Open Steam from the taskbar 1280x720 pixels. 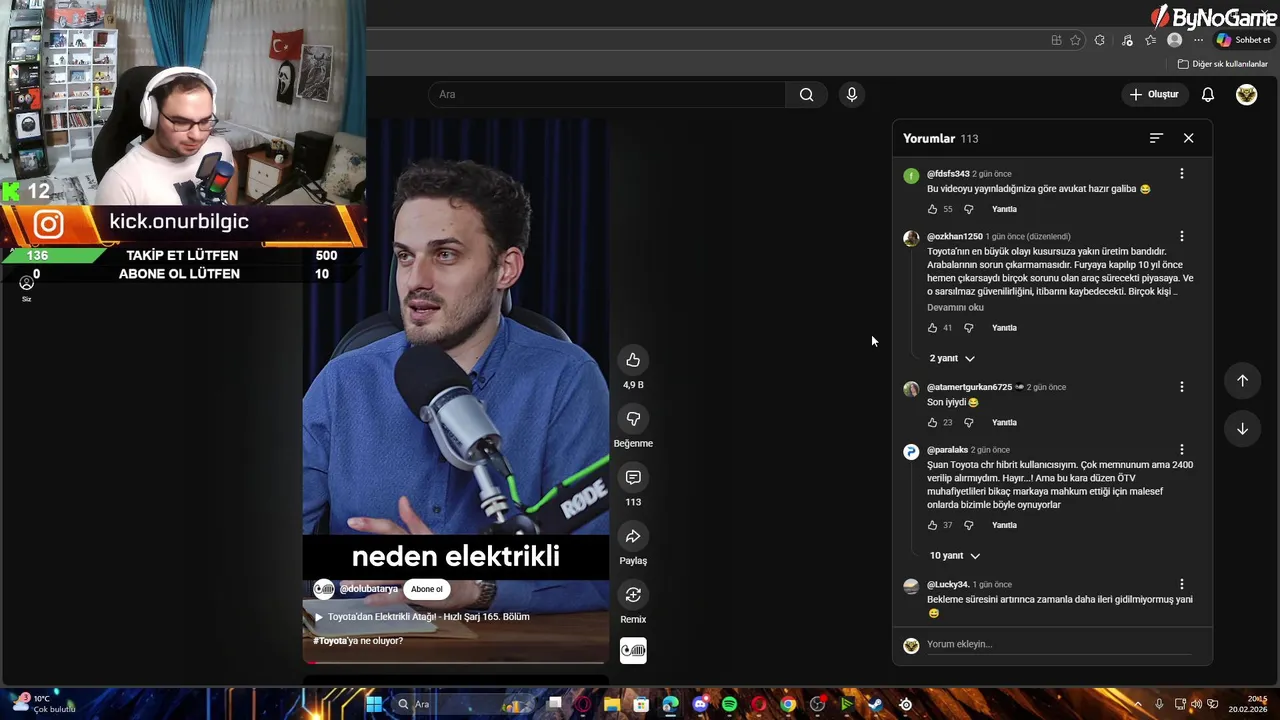pyautogui.click(x=875, y=705)
